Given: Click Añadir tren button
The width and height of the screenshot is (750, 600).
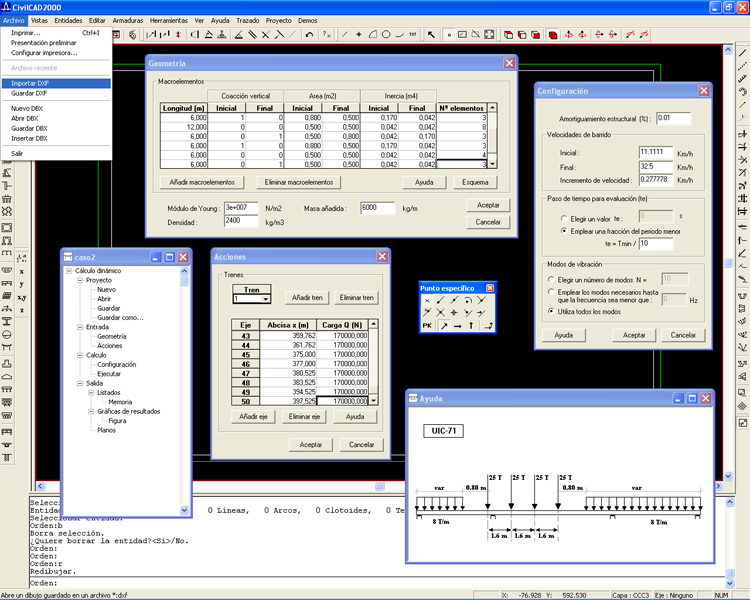Looking at the screenshot, I should click(307, 298).
